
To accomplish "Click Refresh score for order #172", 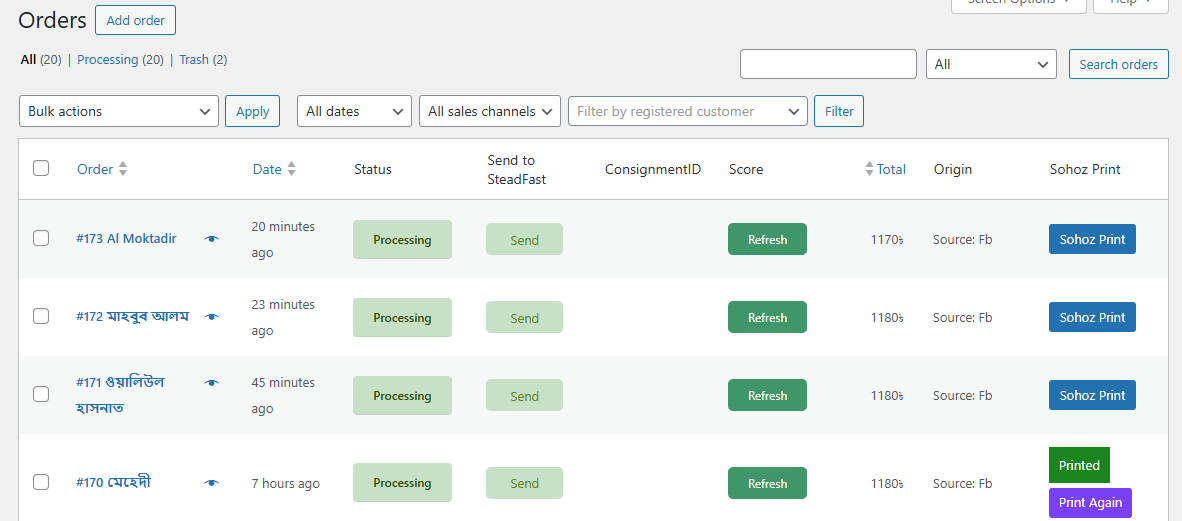I will pos(767,317).
